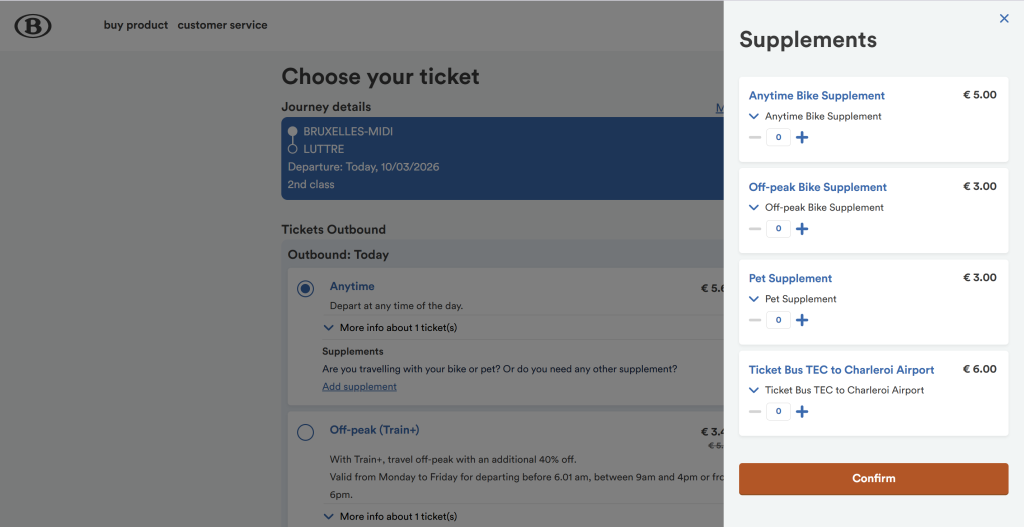Add one Pet Supplement with plus
1024x527 pixels.
tap(802, 320)
